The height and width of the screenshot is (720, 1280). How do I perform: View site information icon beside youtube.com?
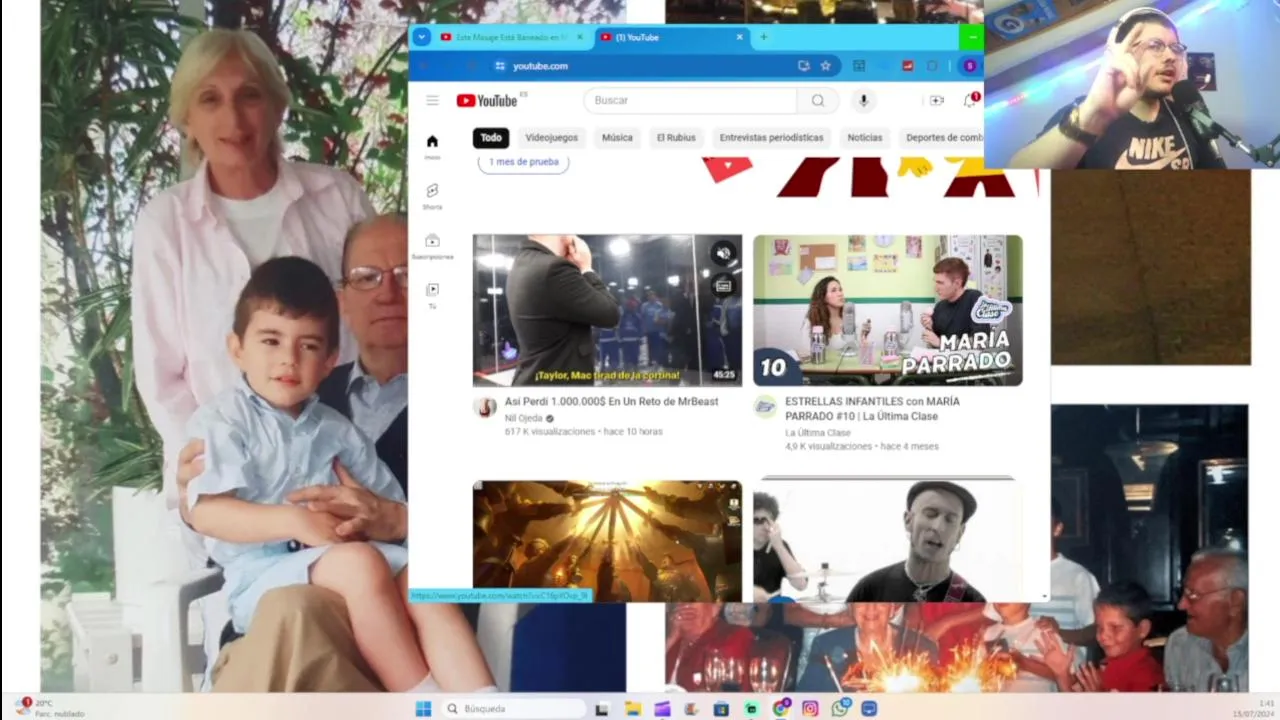pos(500,66)
